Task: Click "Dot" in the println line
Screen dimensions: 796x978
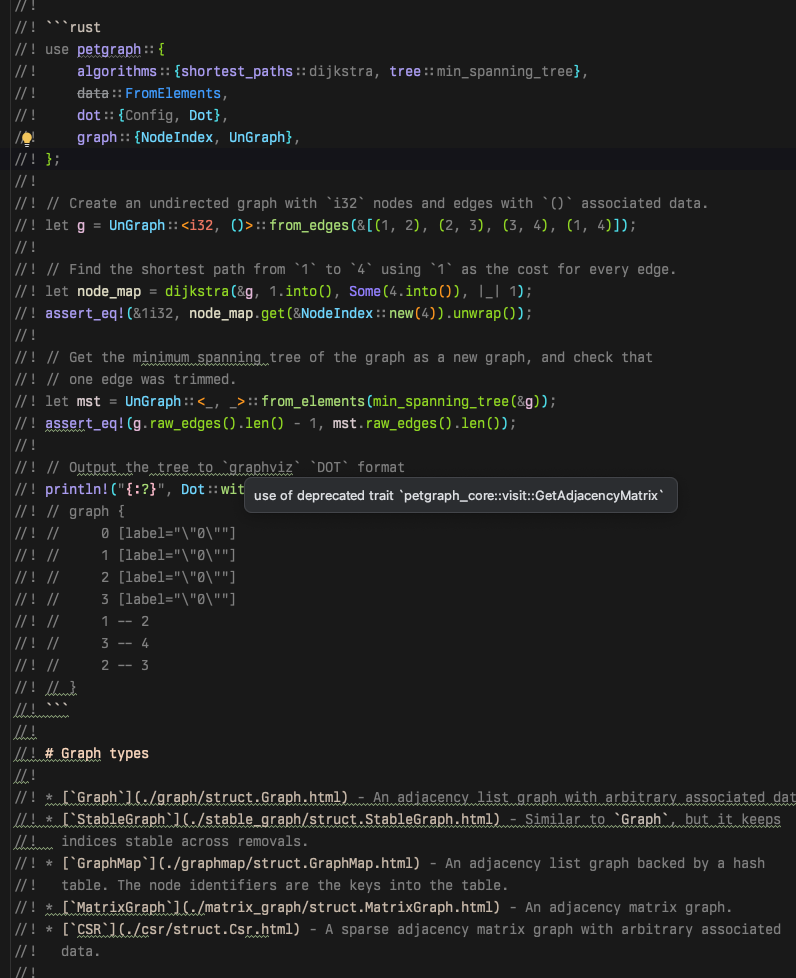Action: pyautogui.click(x=193, y=490)
